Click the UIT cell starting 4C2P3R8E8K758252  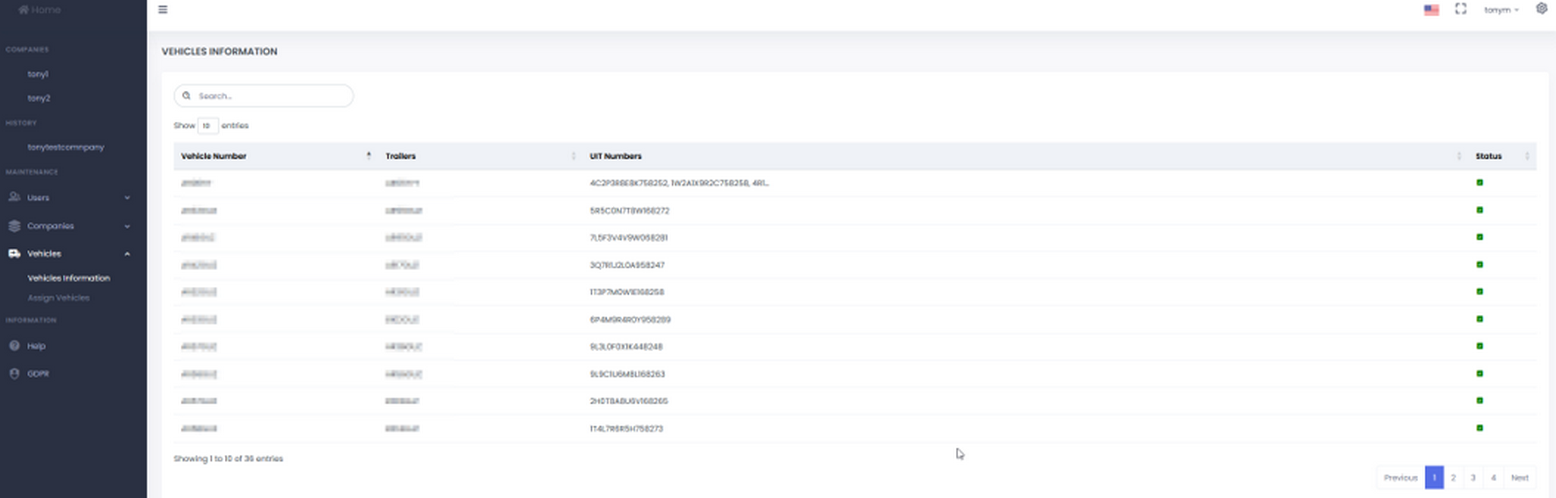coord(680,184)
